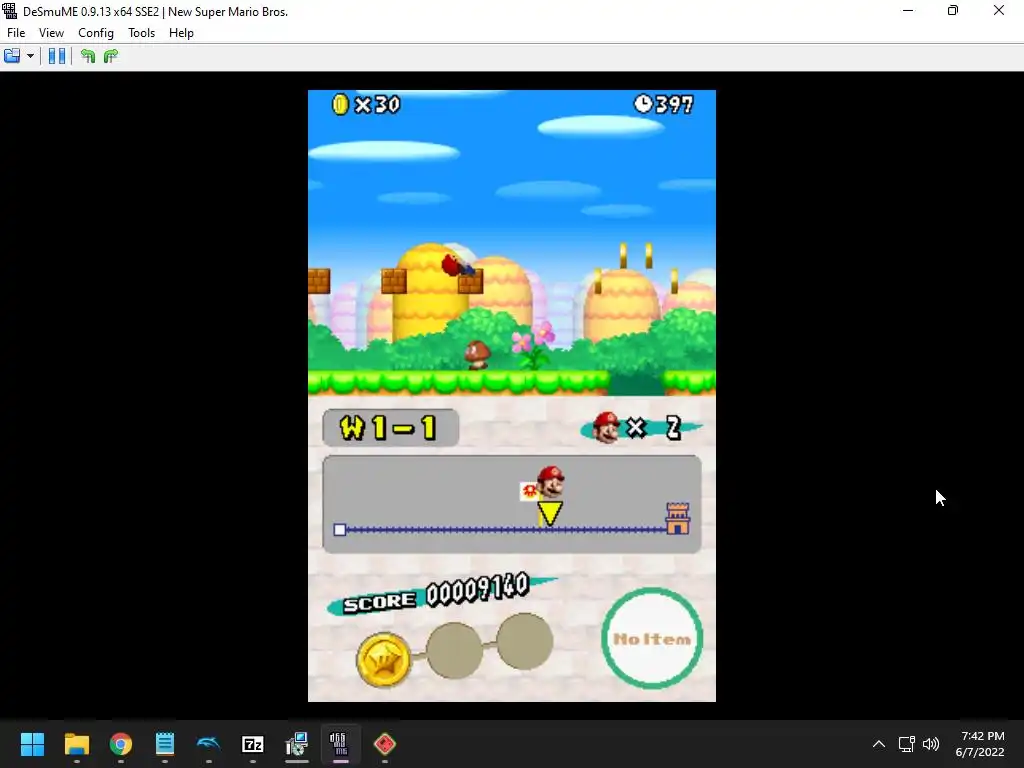Open the volume tray icon
This screenshot has width=1024, height=768.
tap(931, 744)
